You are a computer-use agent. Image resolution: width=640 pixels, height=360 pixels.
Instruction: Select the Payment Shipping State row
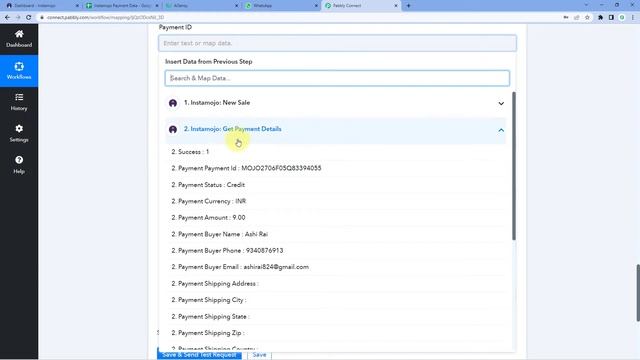point(336,317)
